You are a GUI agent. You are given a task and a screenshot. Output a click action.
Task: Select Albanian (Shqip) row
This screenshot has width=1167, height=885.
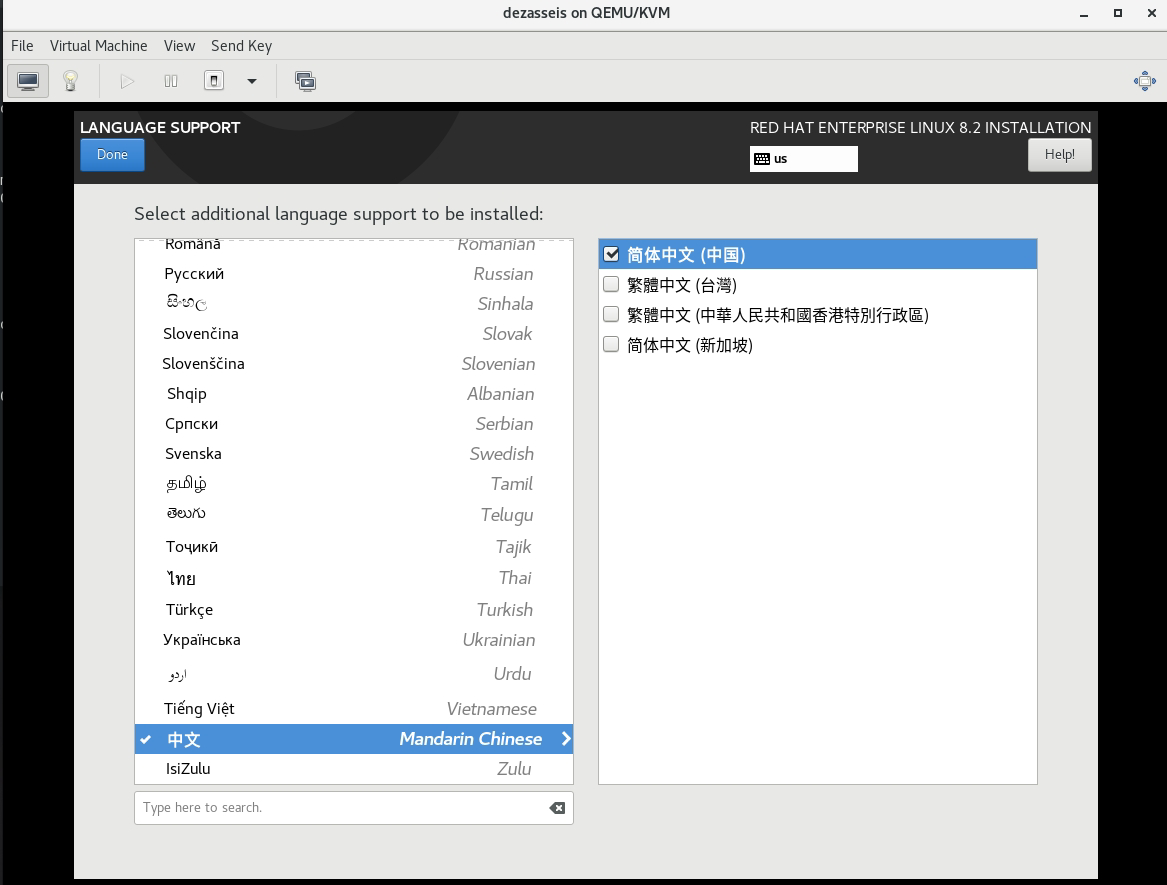(x=354, y=394)
